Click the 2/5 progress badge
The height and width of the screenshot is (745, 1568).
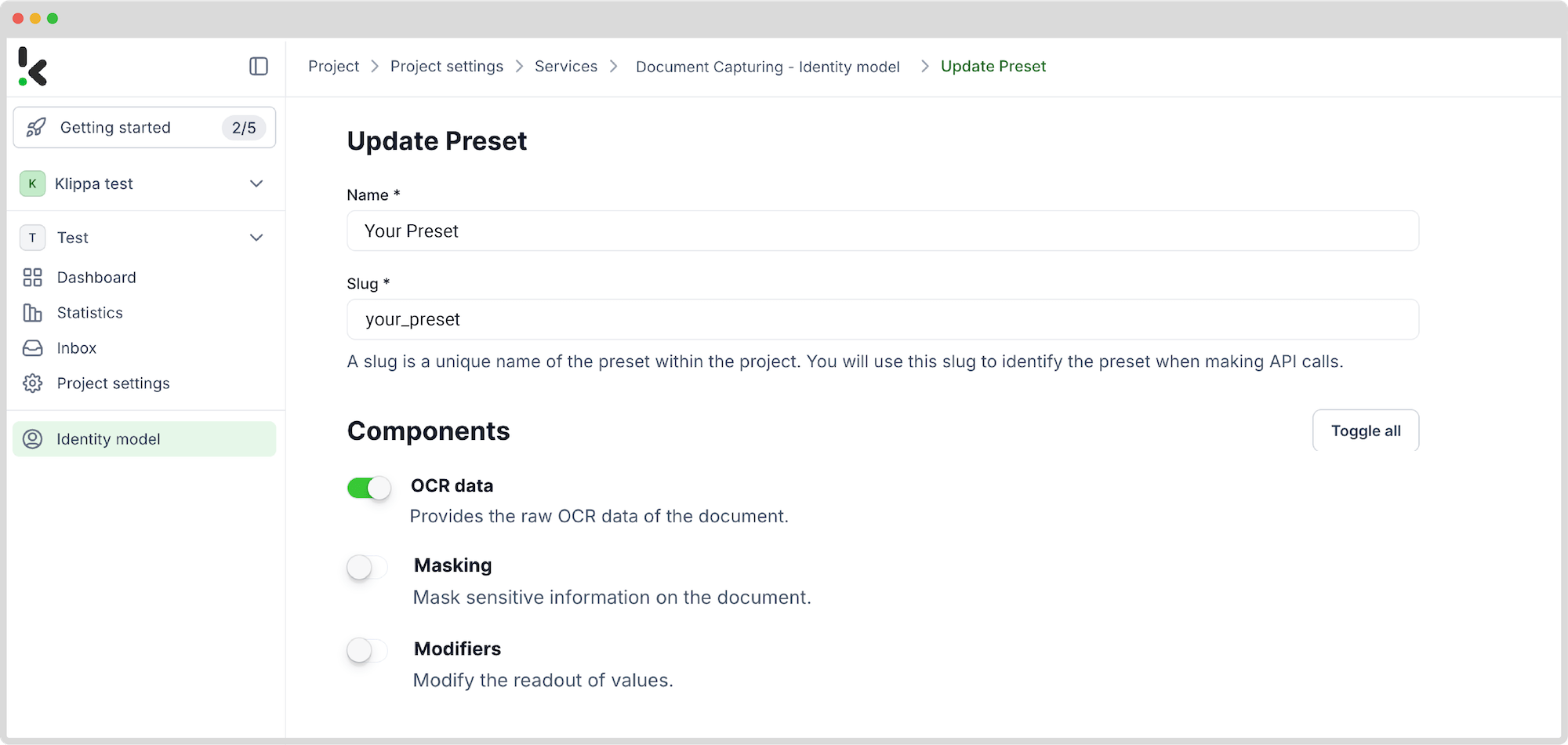click(x=244, y=128)
